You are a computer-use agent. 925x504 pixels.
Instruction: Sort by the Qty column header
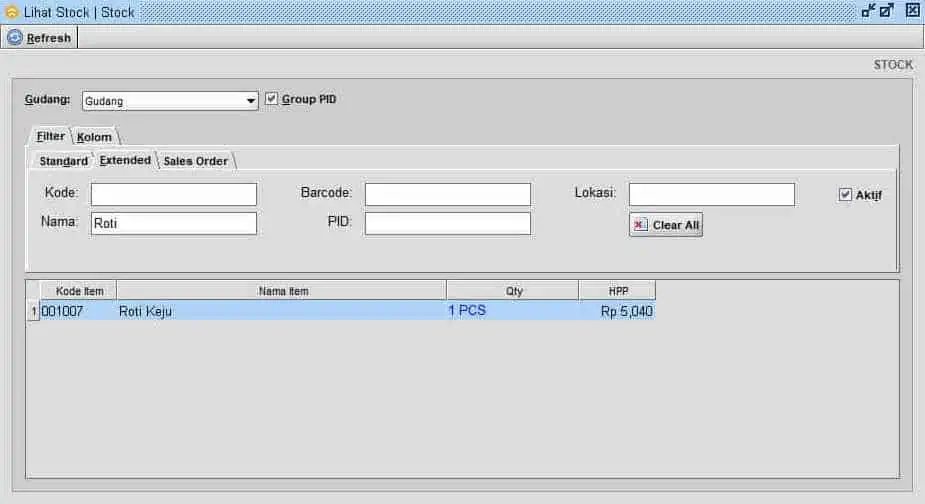pyautogui.click(x=513, y=291)
